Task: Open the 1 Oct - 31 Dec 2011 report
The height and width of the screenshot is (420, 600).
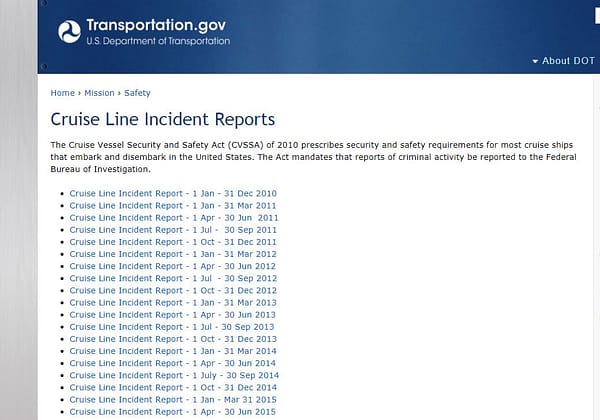Action: tap(173, 242)
